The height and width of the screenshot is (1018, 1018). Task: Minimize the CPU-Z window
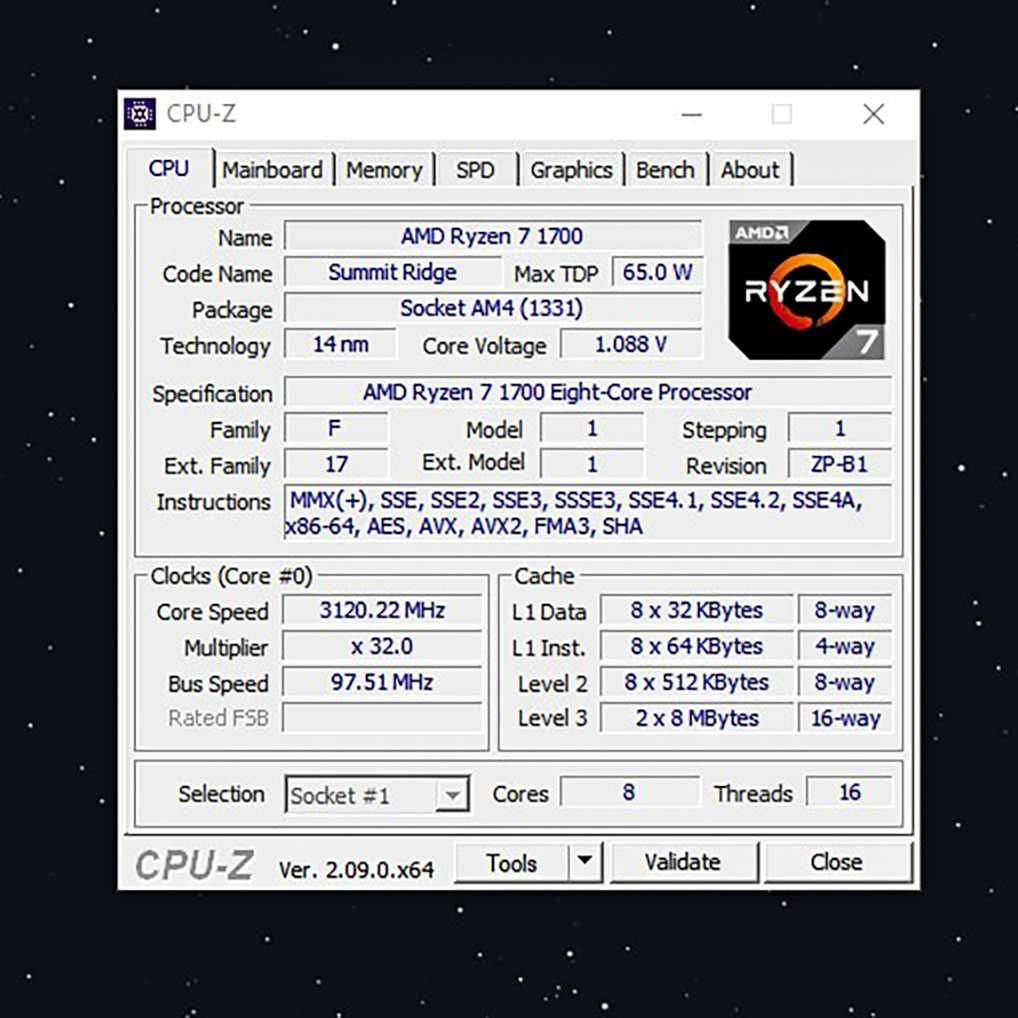pyautogui.click(x=692, y=114)
